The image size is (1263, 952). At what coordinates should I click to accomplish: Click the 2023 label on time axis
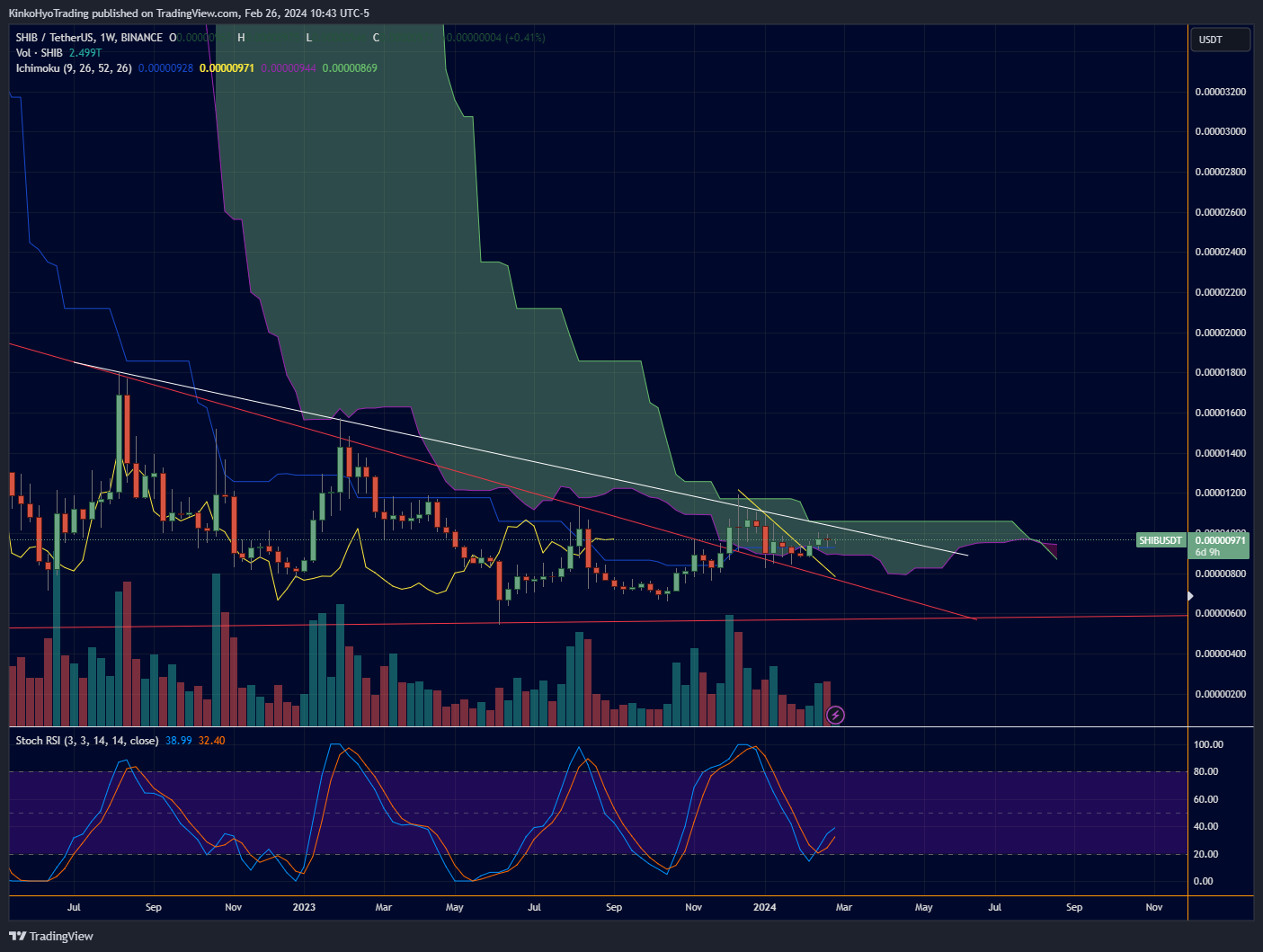[x=304, y=907]
